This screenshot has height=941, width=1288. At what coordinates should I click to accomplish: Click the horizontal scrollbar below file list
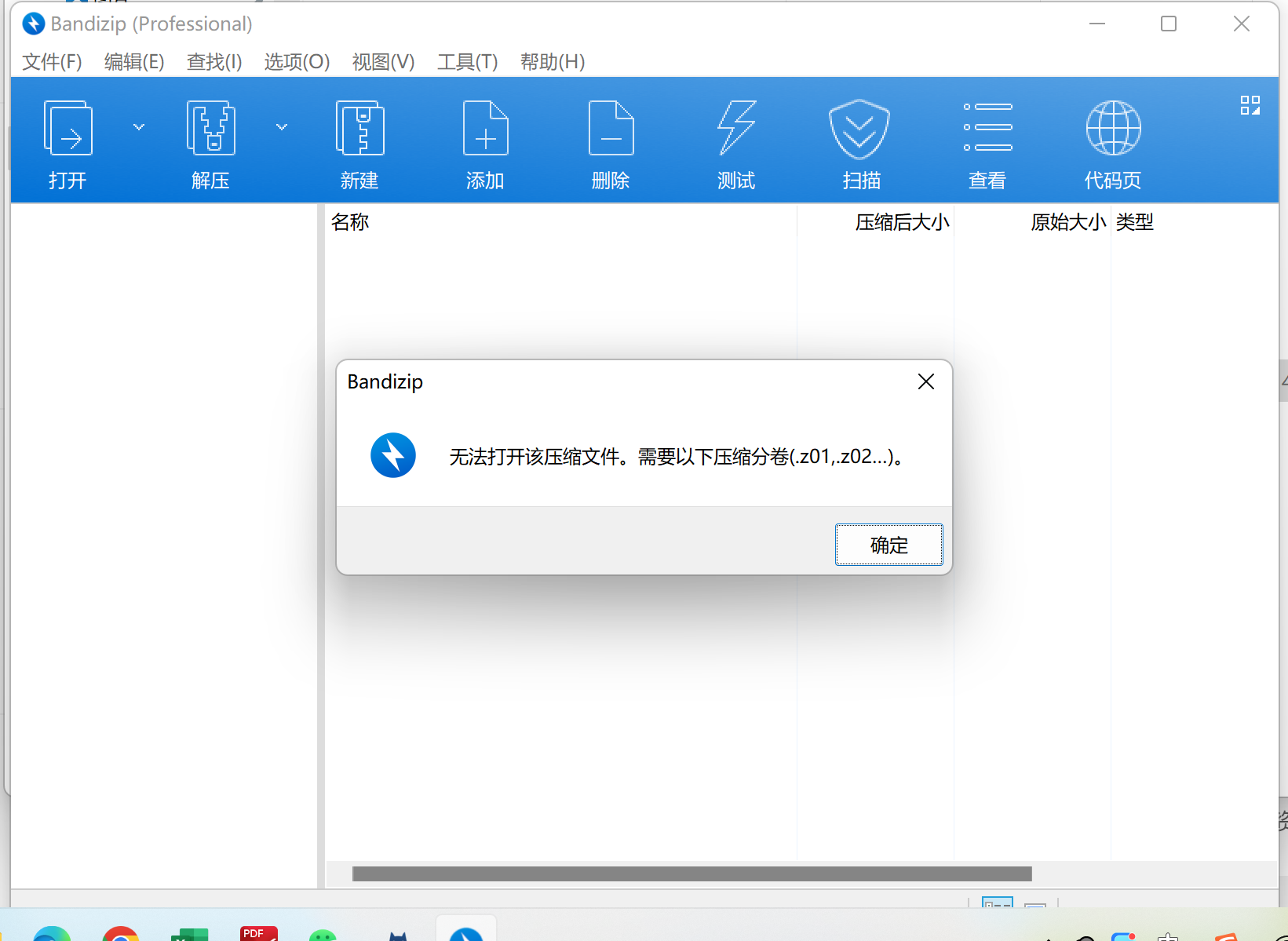692,874
